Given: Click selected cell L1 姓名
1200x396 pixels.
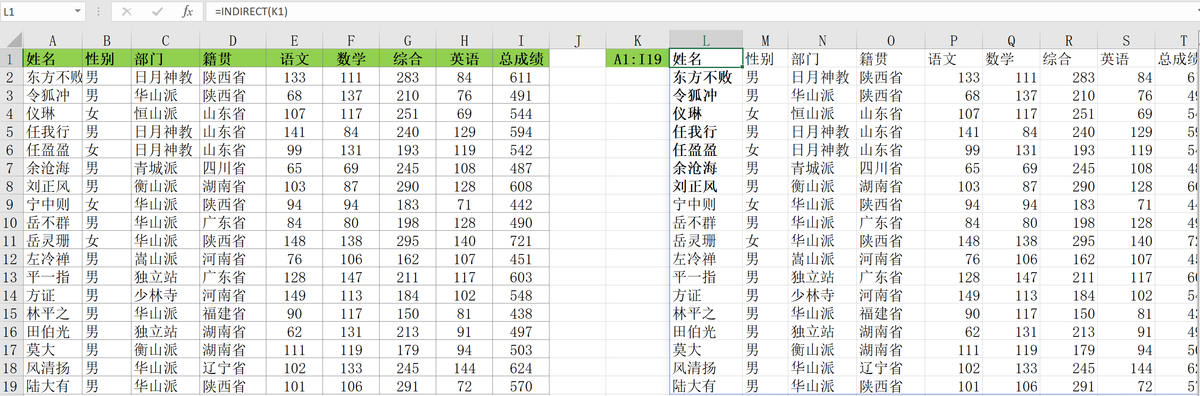Looking at the screenshot, I should 706,59.
